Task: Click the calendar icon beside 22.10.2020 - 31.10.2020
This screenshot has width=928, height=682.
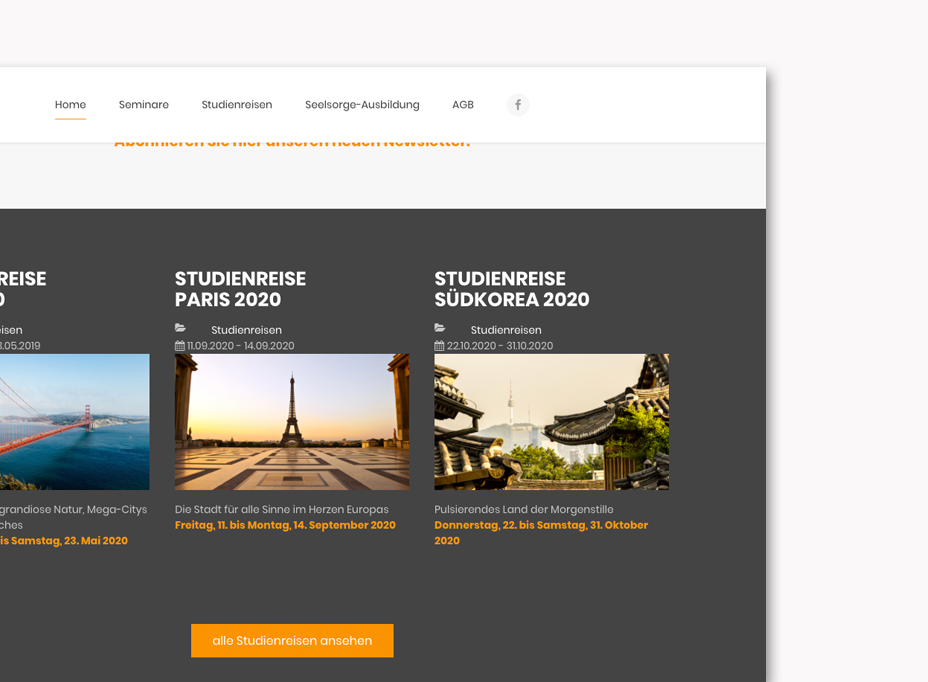Action: (440, 346)
